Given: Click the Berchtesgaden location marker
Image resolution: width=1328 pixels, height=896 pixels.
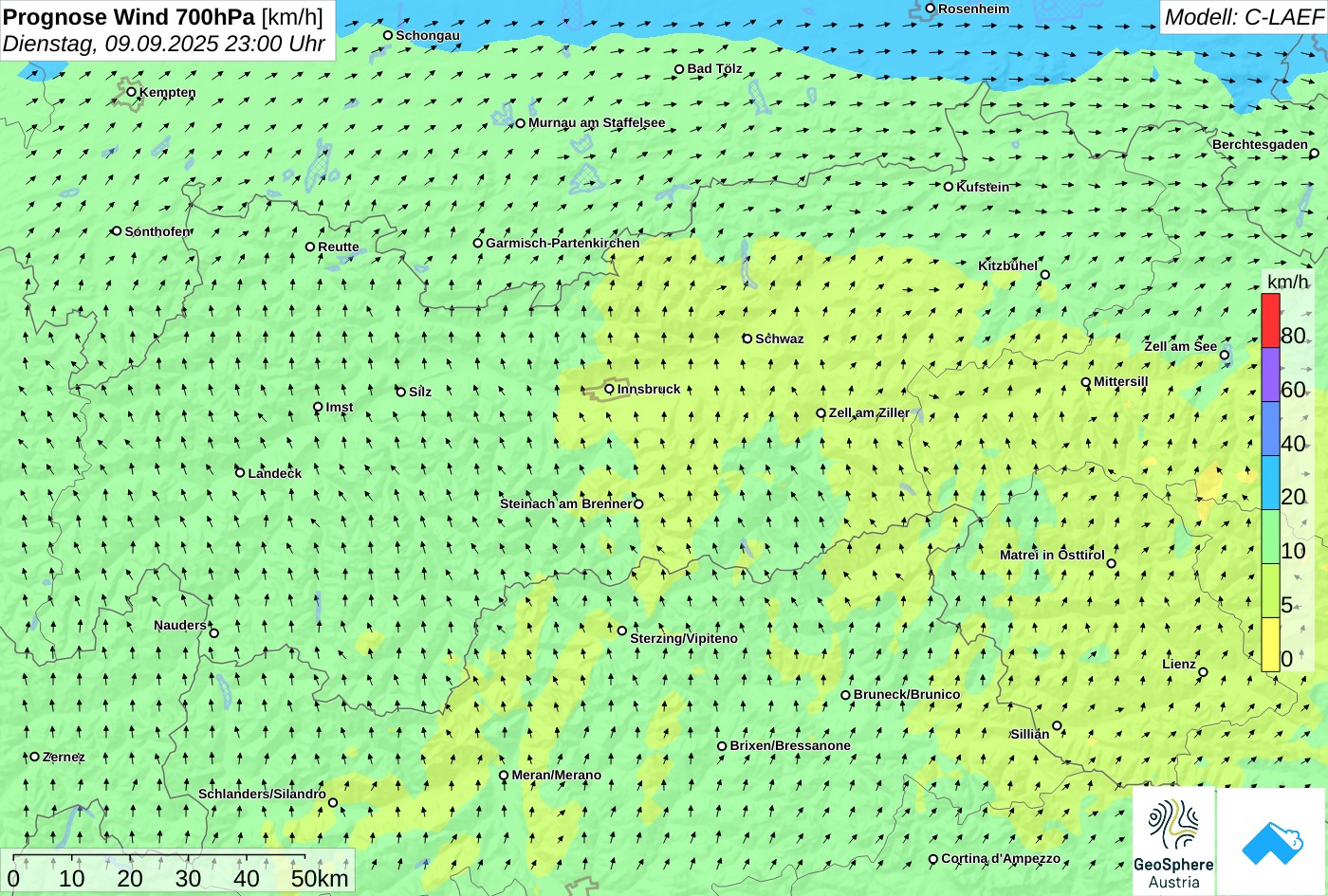Looking at the screenshot, I should (1315, 153).
